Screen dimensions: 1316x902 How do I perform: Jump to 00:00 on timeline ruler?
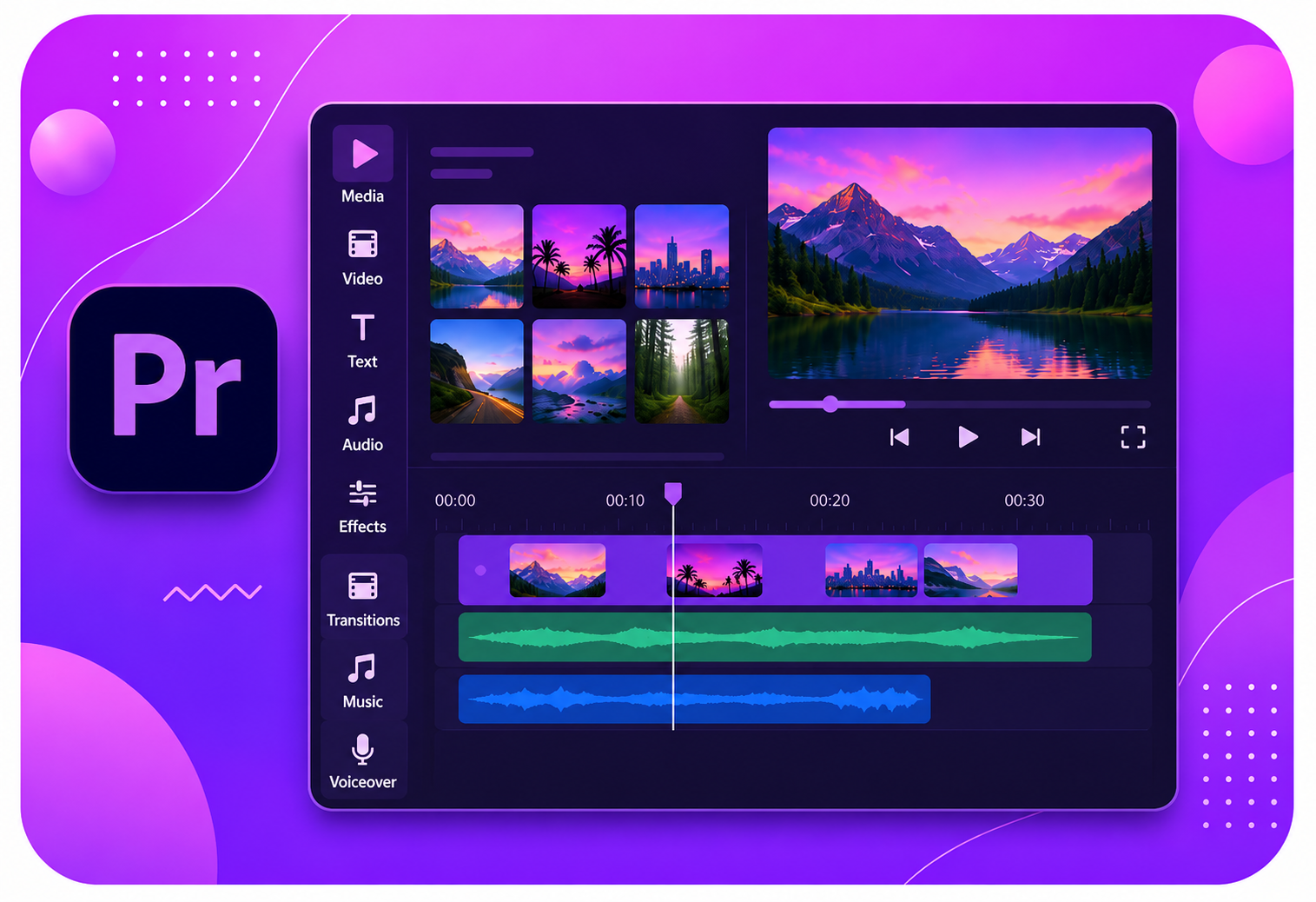(455, 501)
